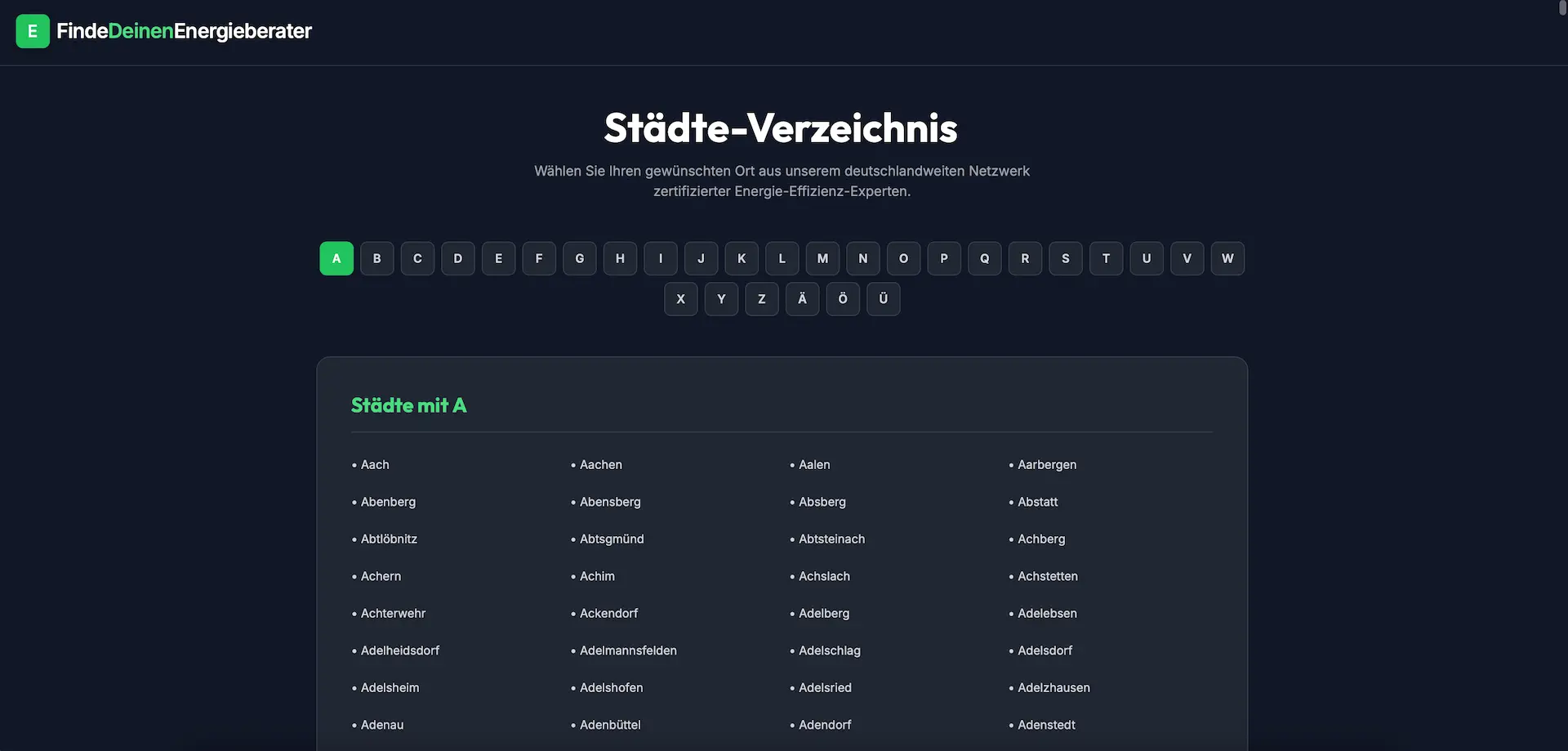Viewport: 1568px width, 751px height.
Task: Select the currently active letter A
Action: [336, 258]
